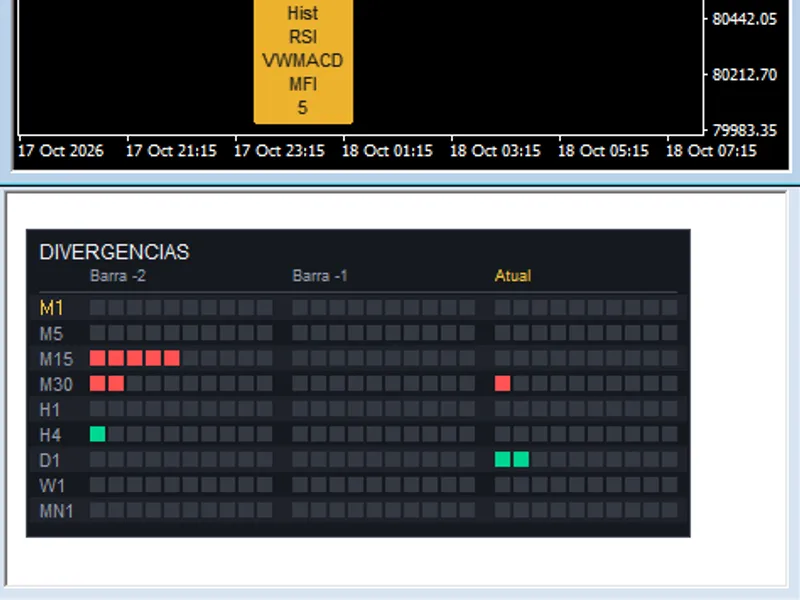
Task: Click the 18 Oct 03:15 time label
Action: coord(495,151)
